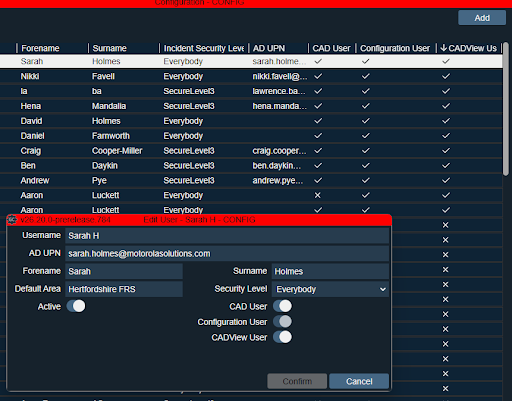Screen dimensions: 512x401
Task: Sort by Incident Security Level column
Action: 204,48
